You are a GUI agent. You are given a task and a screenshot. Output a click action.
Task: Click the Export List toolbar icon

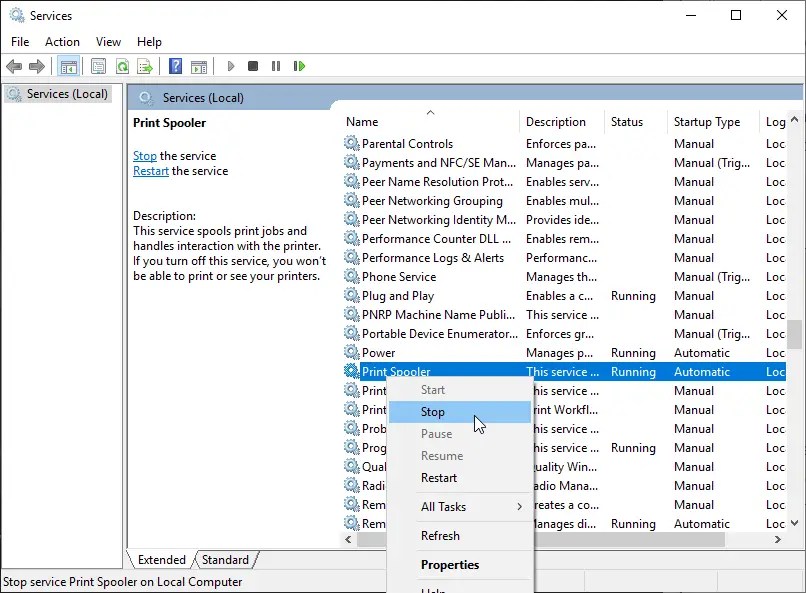145,66
